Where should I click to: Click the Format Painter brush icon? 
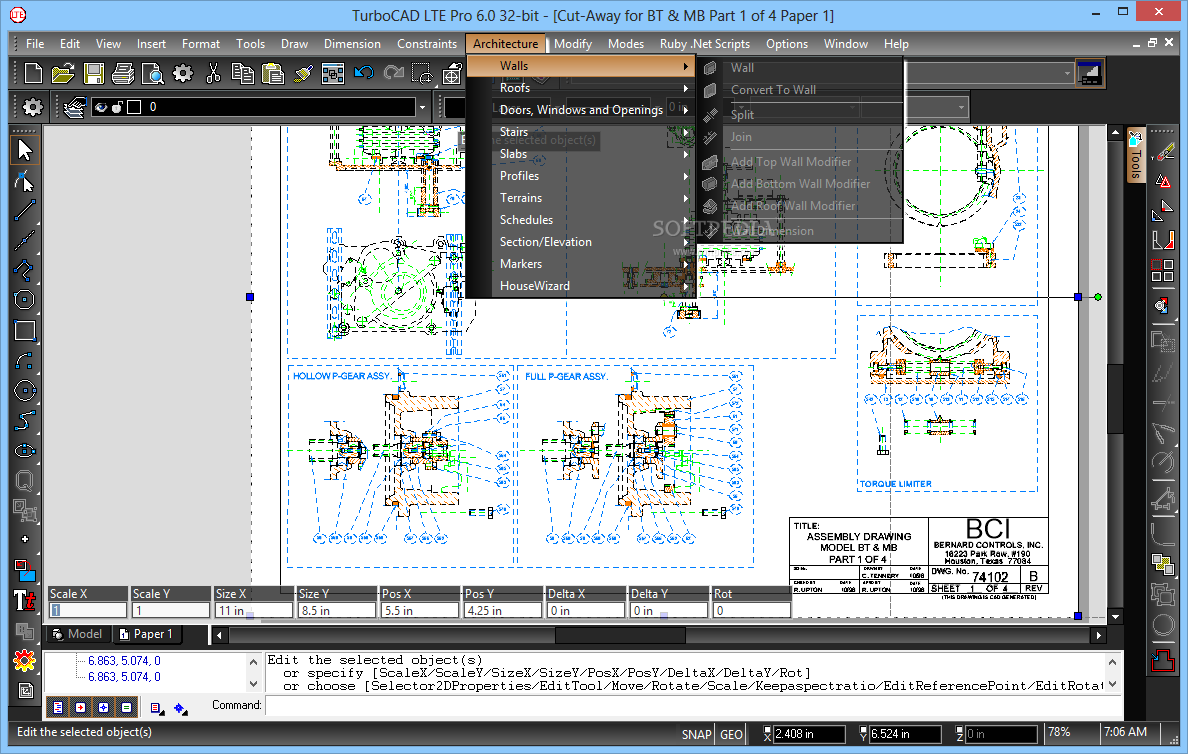point(303,74)
